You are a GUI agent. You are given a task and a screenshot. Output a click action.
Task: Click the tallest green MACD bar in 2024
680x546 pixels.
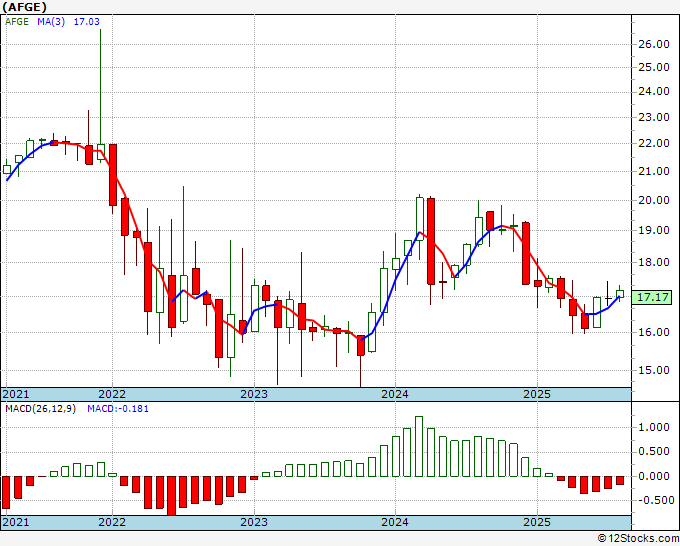point(419,447)
